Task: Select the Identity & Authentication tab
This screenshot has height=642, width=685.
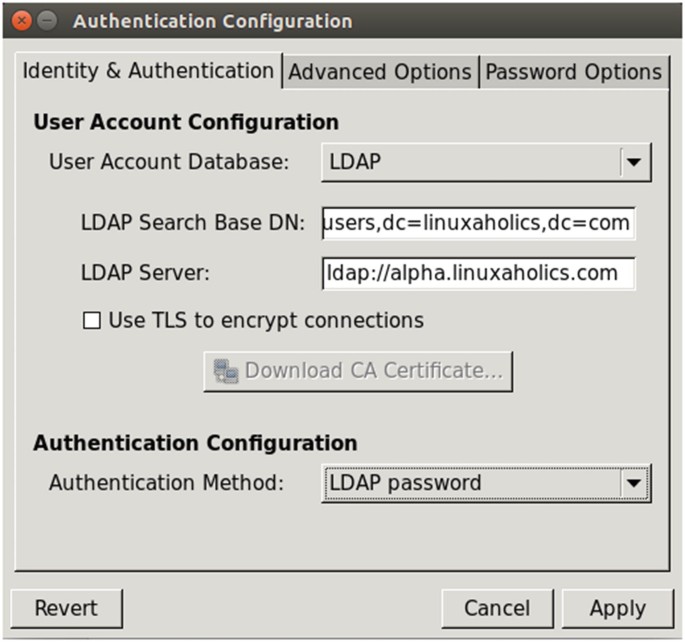Action: [149, 71]
